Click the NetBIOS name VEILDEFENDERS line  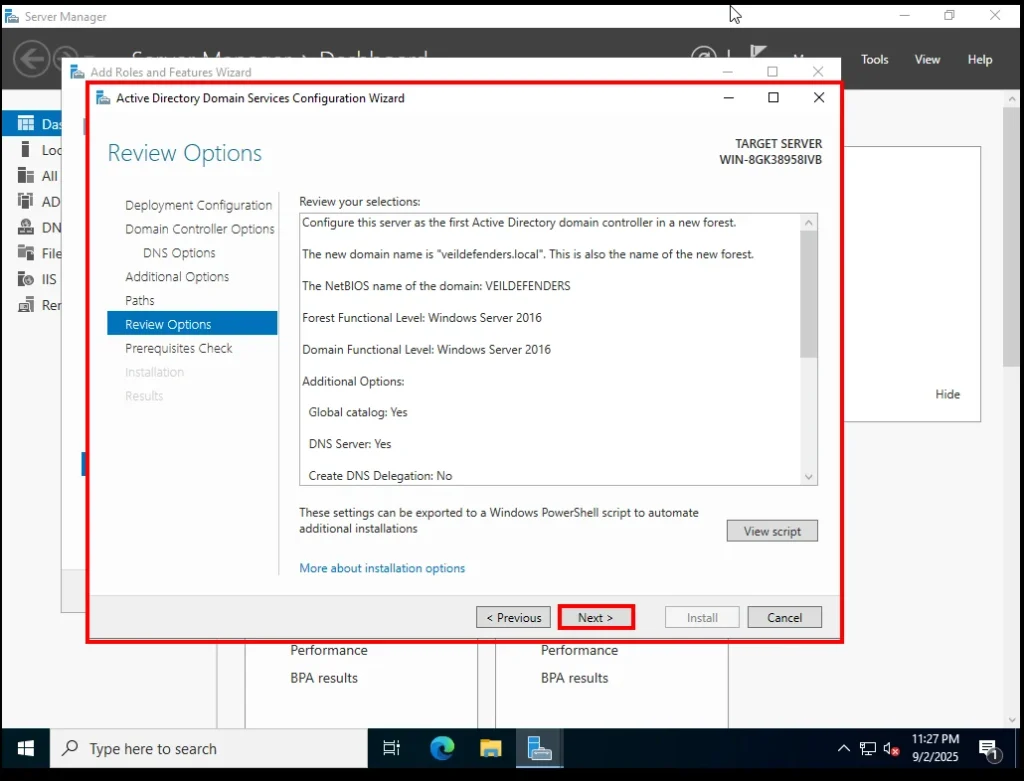click(436, 286)
